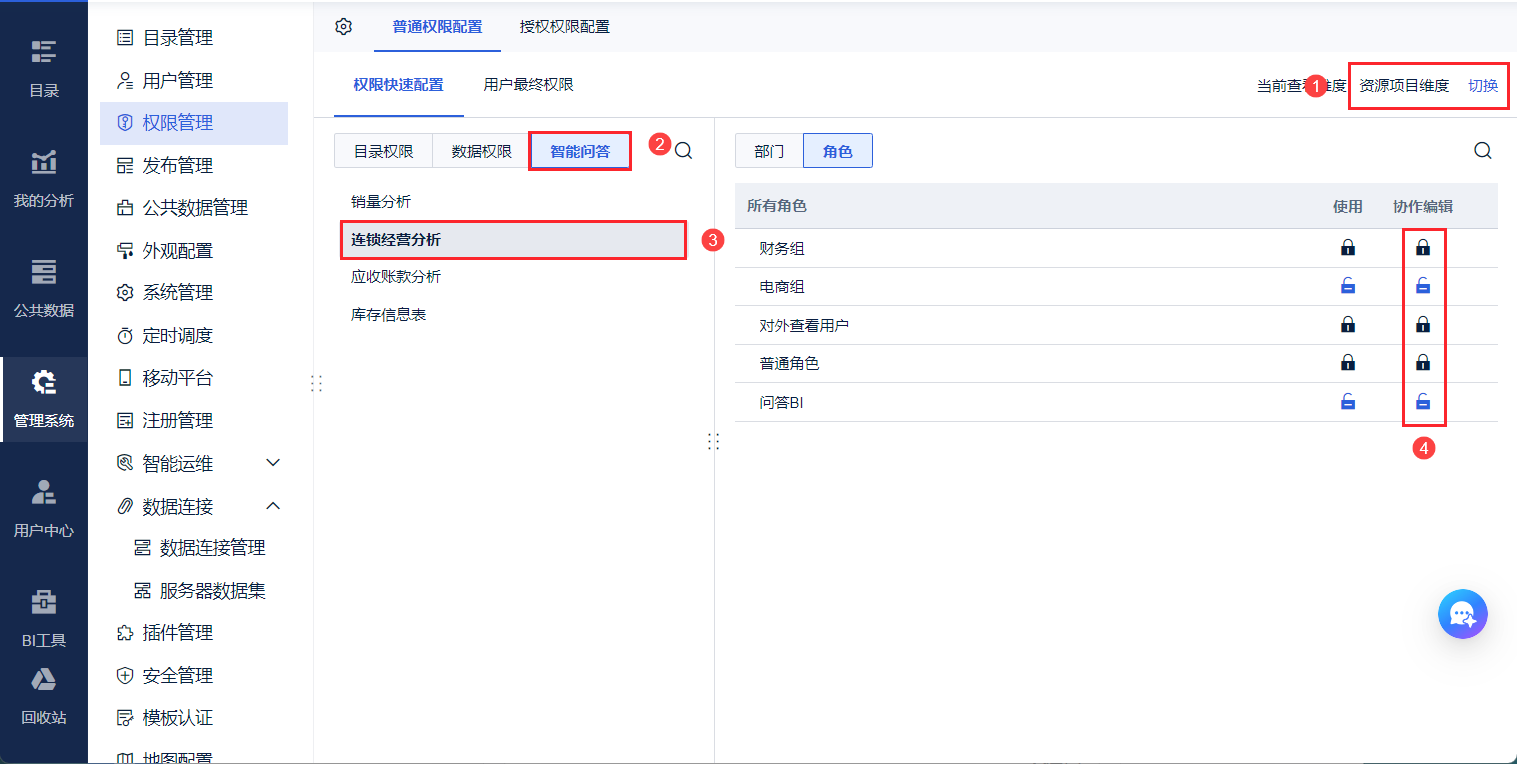This screenshot has width=1517, height=764.
Task: Open the 权限快速配置 tab
Action: point(398,85)
